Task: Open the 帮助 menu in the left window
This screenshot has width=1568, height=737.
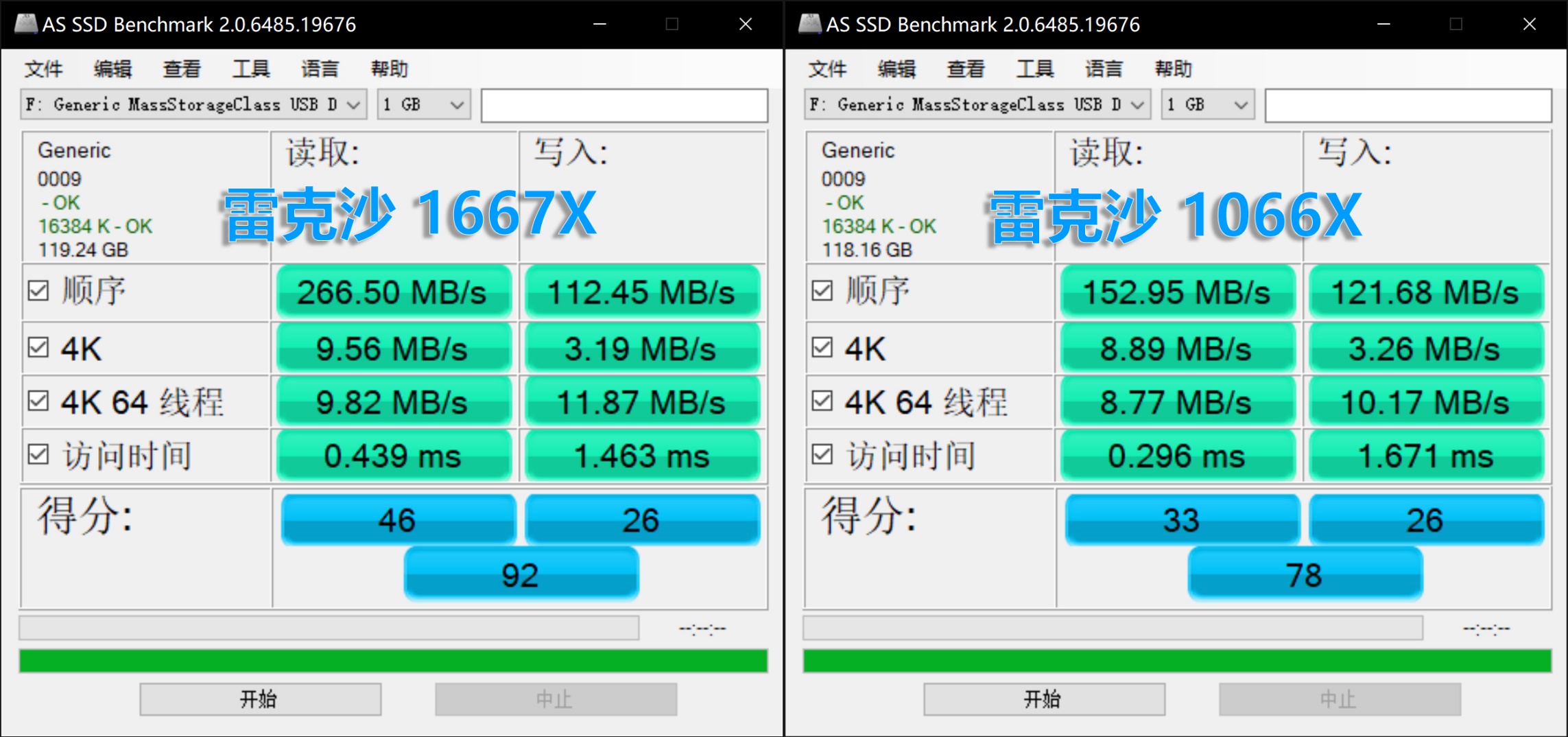Action: click(x=390, y=69)
